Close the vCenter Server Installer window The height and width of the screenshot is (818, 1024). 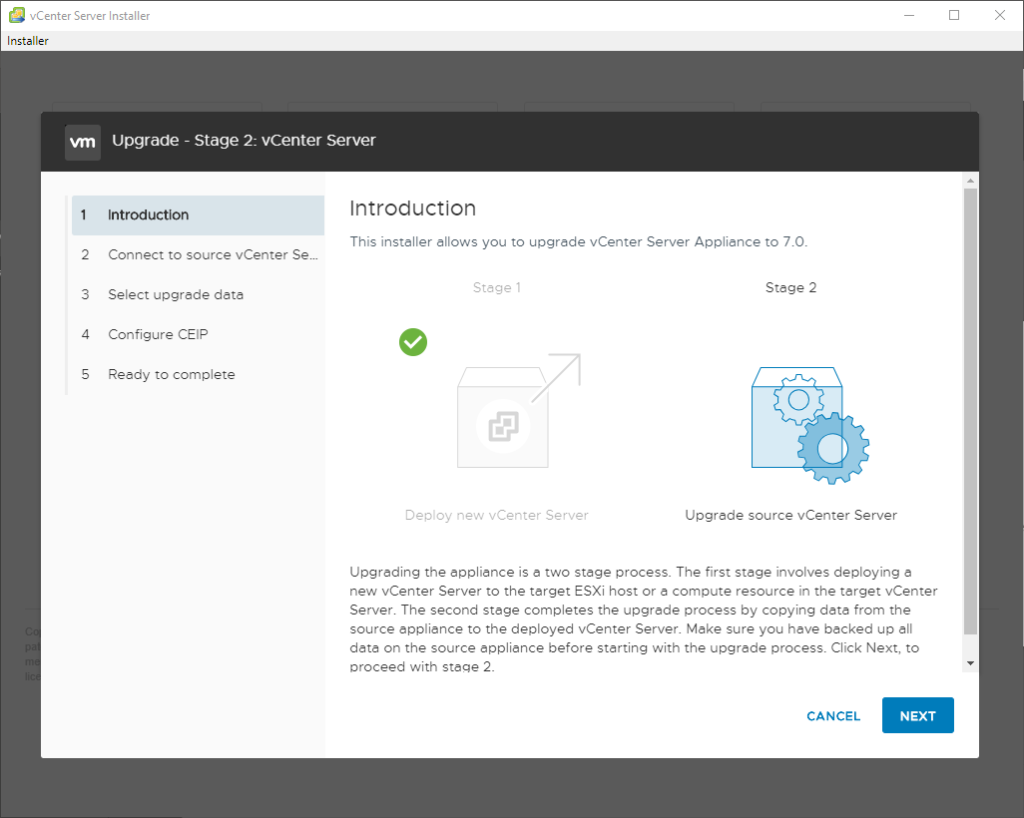[1000, 15]
